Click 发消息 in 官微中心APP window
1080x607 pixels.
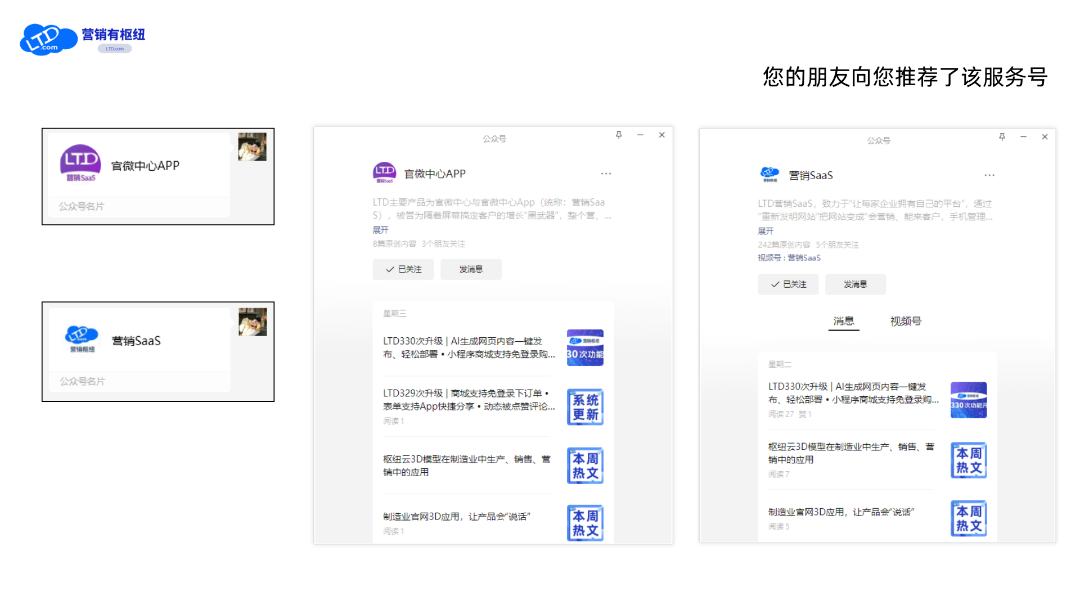(x=471, y=269)
